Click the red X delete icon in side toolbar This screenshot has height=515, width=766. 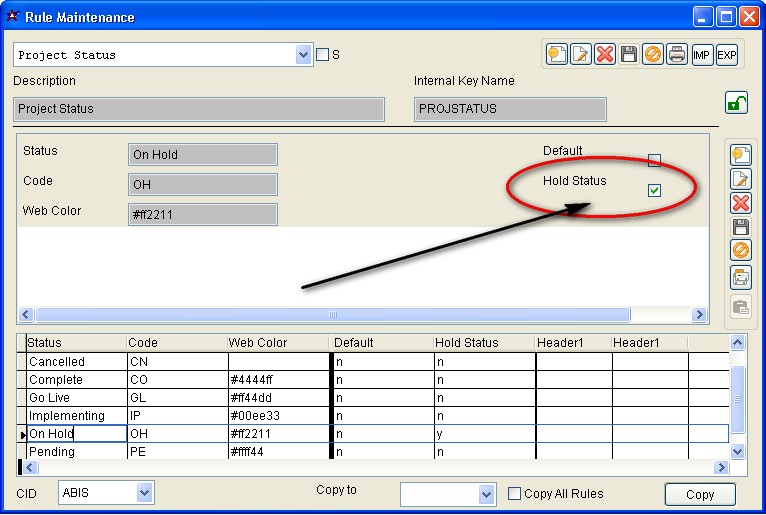coord(741,203)
